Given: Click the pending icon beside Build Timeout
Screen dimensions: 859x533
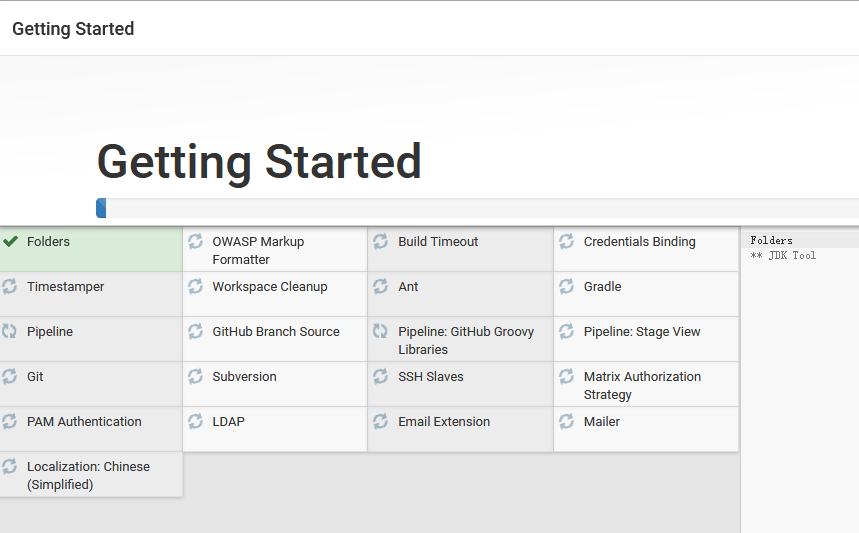Looking at the screenshot, I should tap(381, 241).
